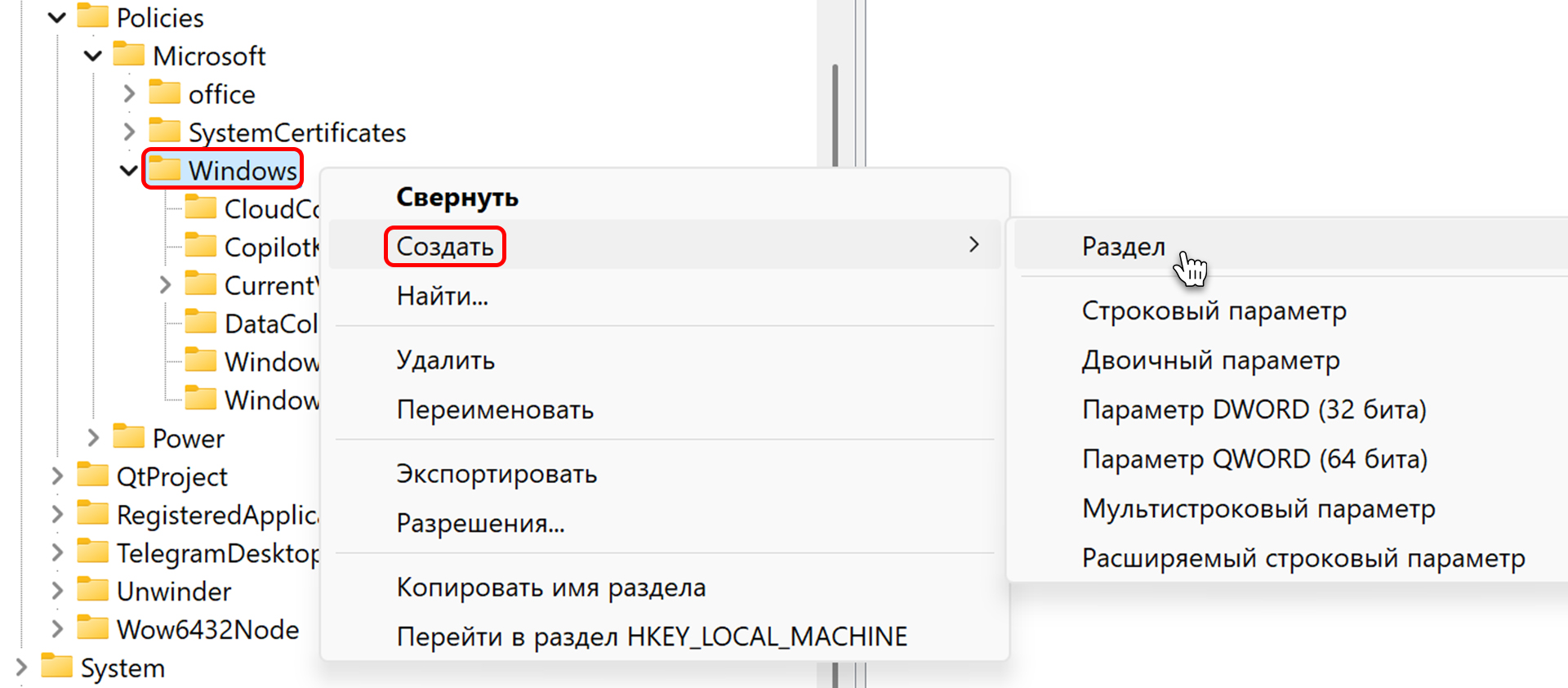Viewport: 1568px width, 688px height.
Task: Select the Wow6432Node folder icon
Action: coord(93,628)
